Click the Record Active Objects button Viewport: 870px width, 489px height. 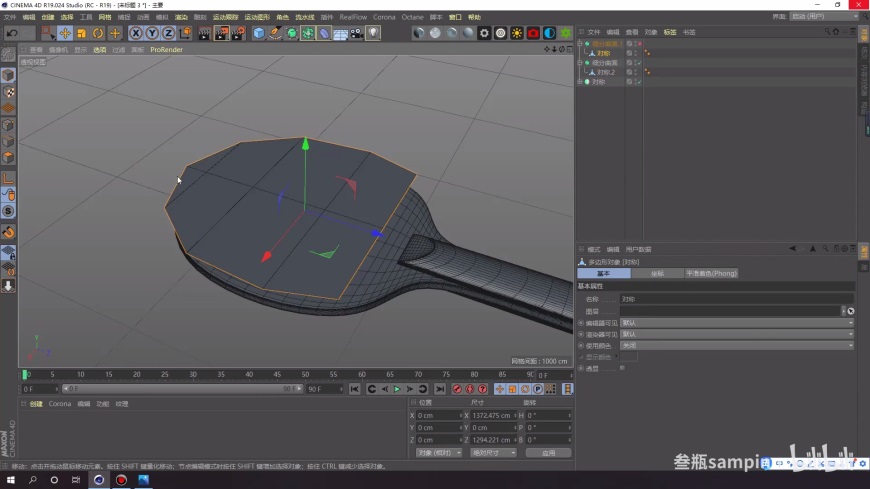pos(457,389)
